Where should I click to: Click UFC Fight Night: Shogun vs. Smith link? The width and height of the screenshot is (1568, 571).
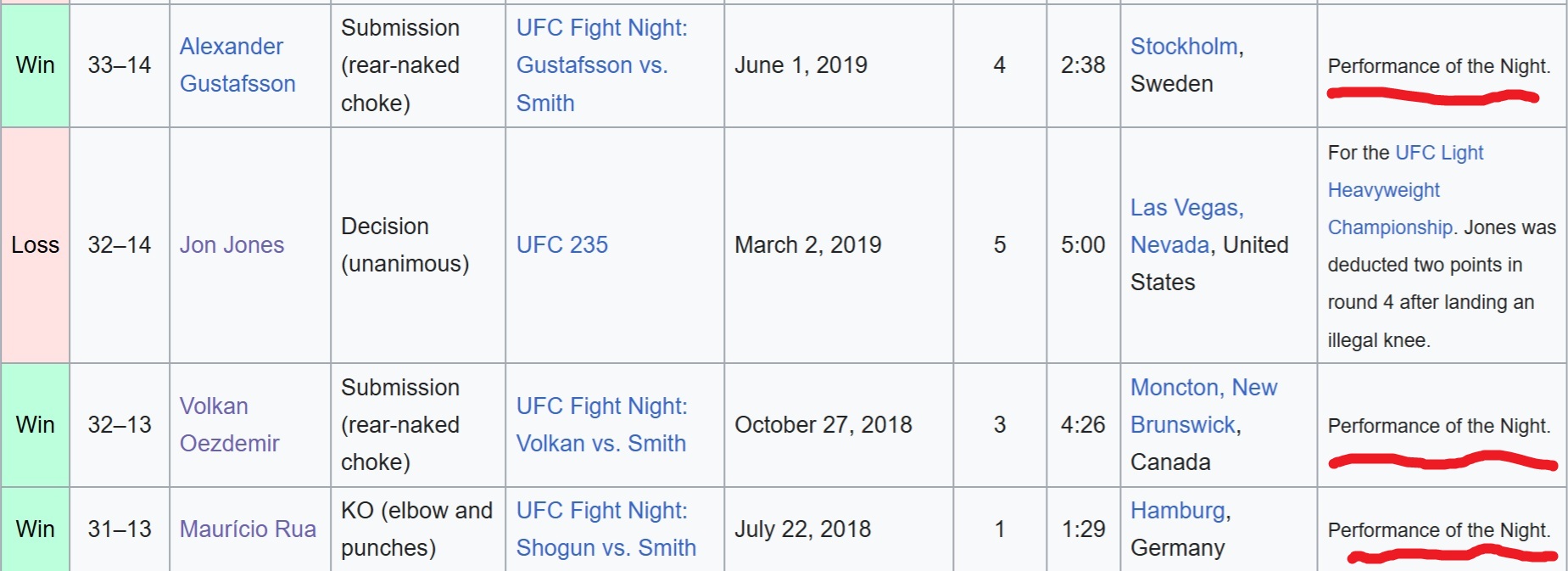coord(605,529)
